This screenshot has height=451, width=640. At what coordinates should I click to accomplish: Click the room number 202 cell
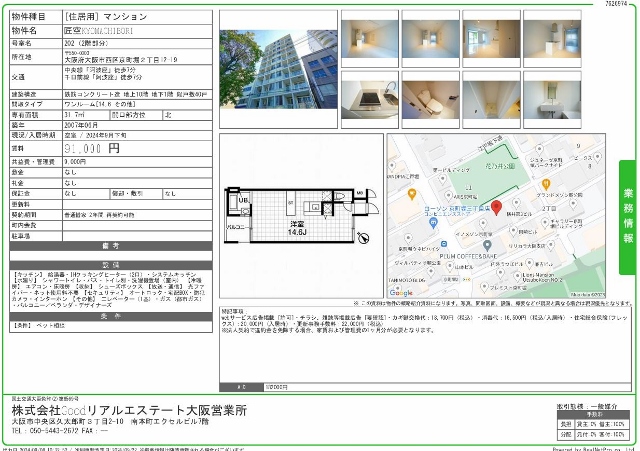click(137, 43)
